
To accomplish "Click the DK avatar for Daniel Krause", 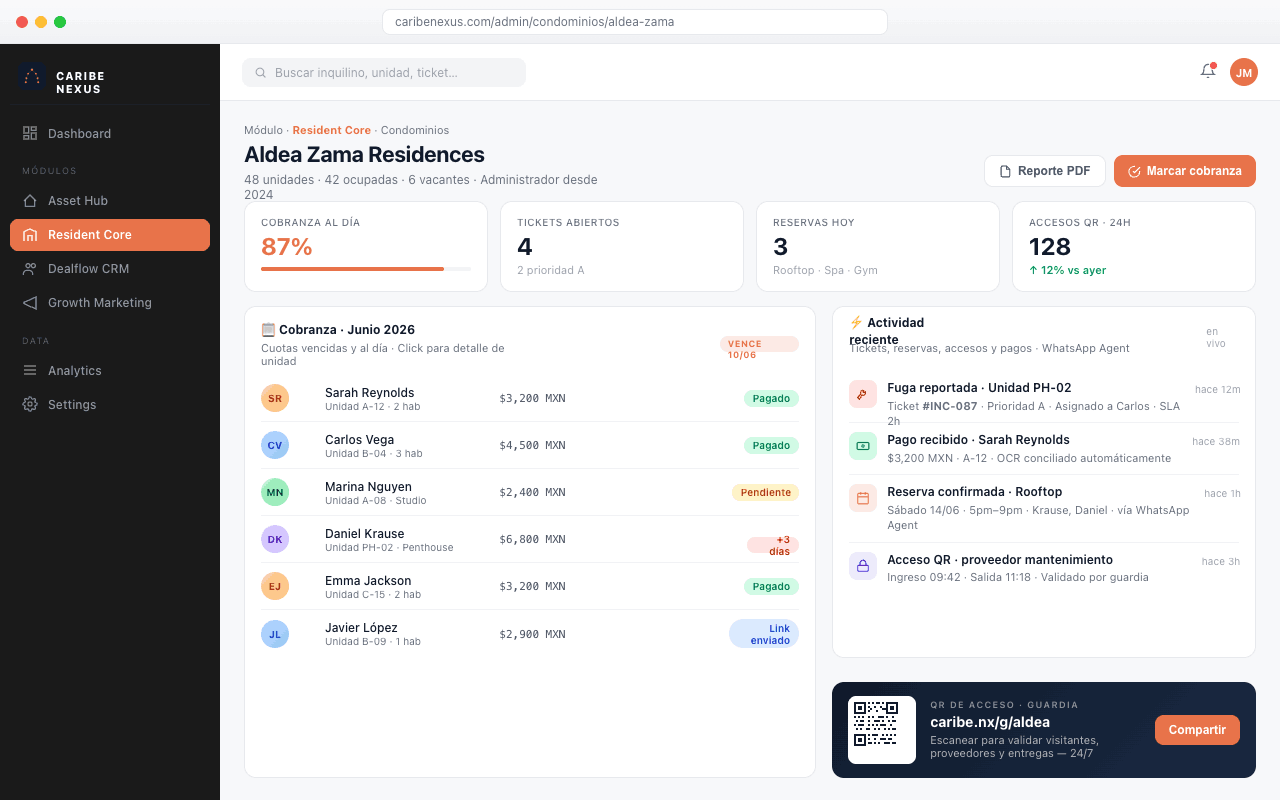I will click(275, 539).
